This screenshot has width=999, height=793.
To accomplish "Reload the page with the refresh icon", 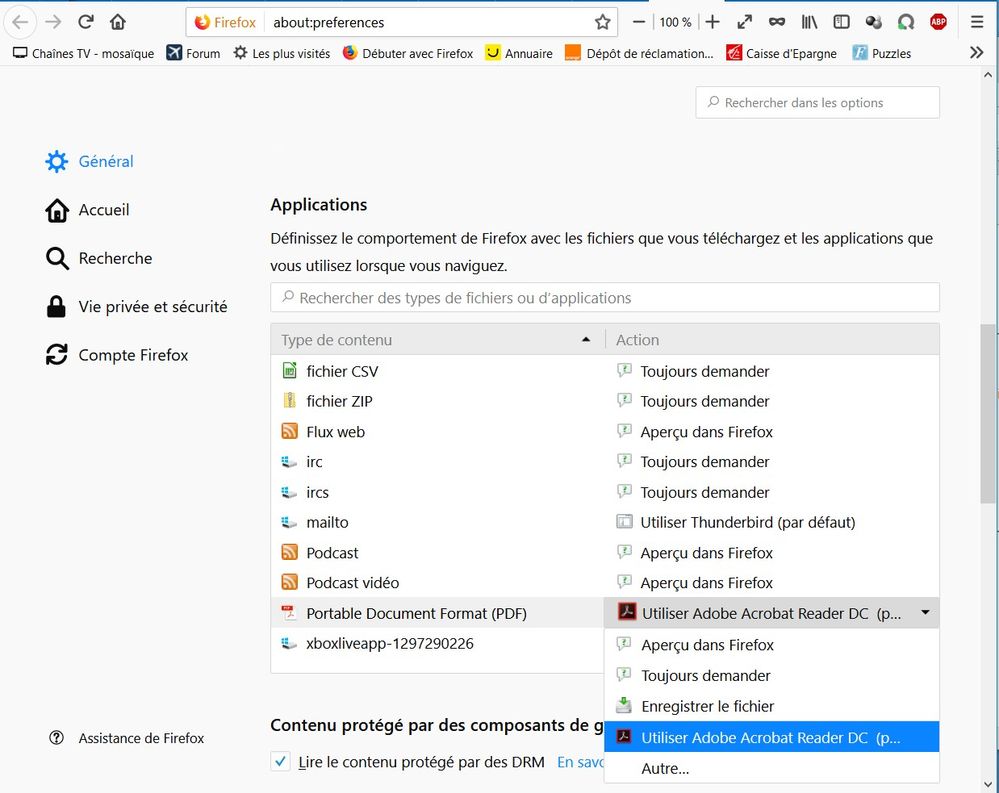I will (x=86, y=22).
